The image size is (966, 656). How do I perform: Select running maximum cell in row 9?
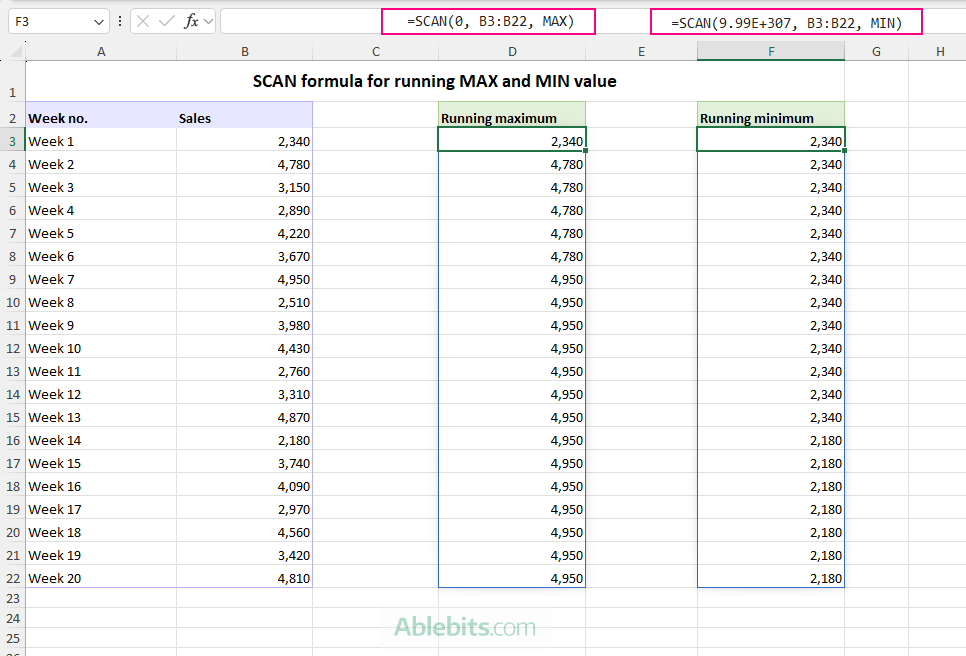tap(512, 279)
